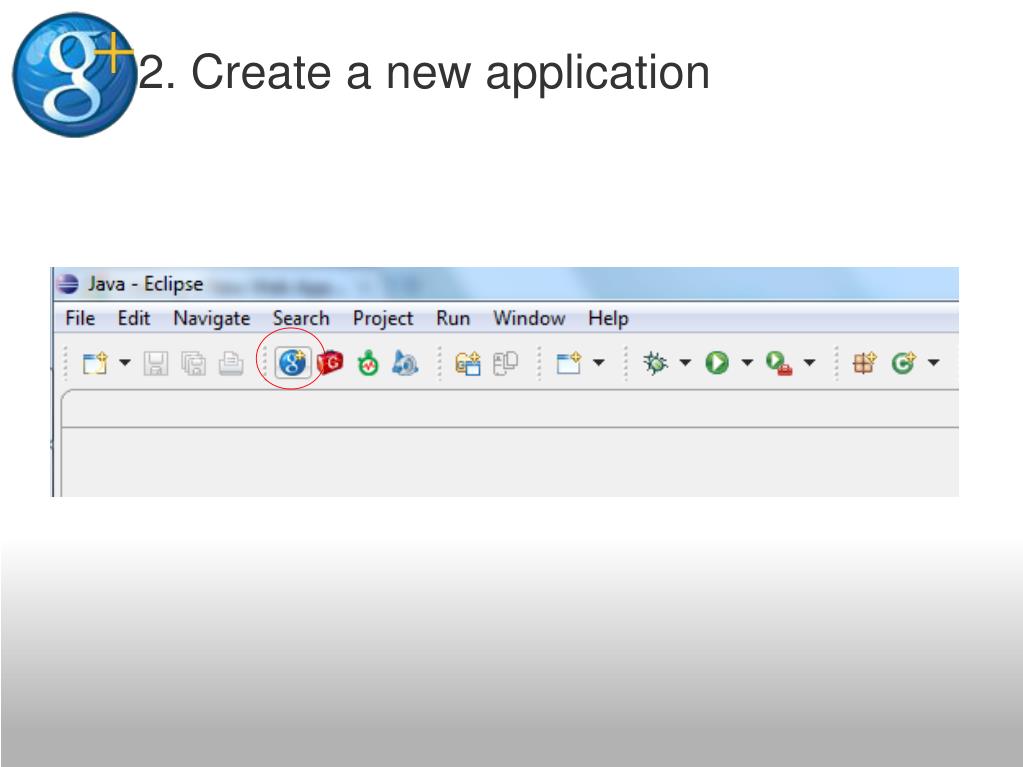Expand the Run dropdown arrow
Screen dimensions: 1023x767
747,362
